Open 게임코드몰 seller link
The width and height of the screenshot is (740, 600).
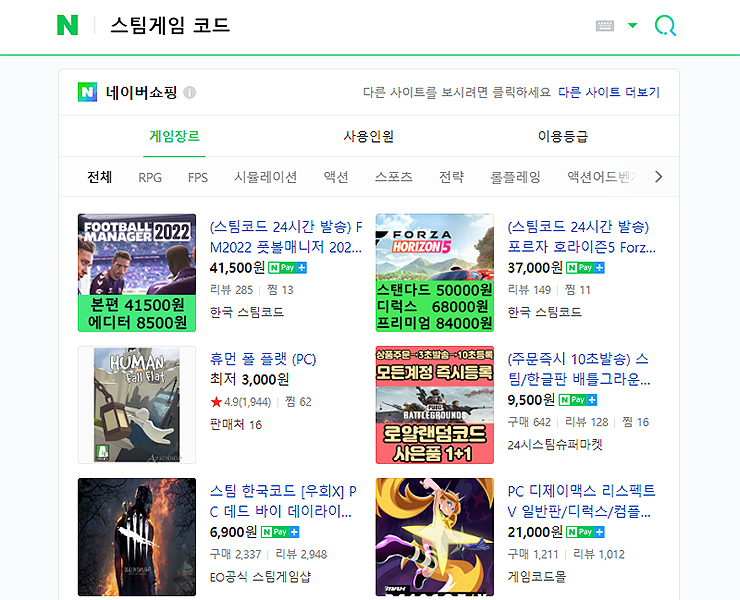pos(537,576)
